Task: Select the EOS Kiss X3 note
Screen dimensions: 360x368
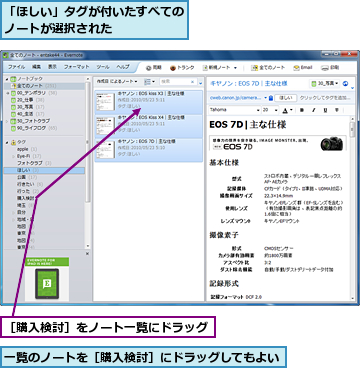Action: coord(149,102)
